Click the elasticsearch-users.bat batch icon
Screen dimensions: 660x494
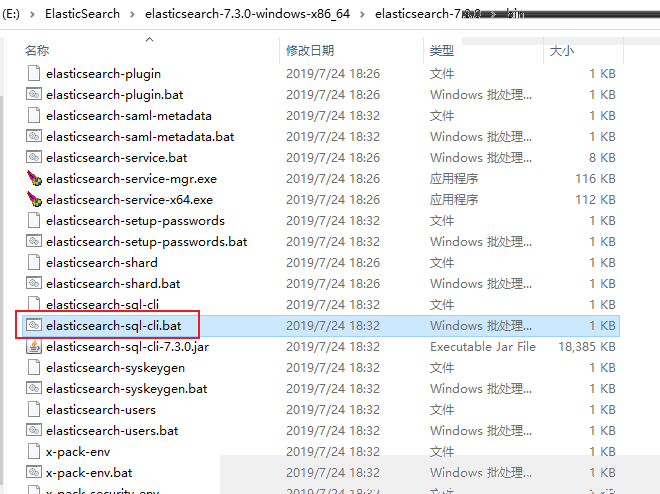[34, 430]
